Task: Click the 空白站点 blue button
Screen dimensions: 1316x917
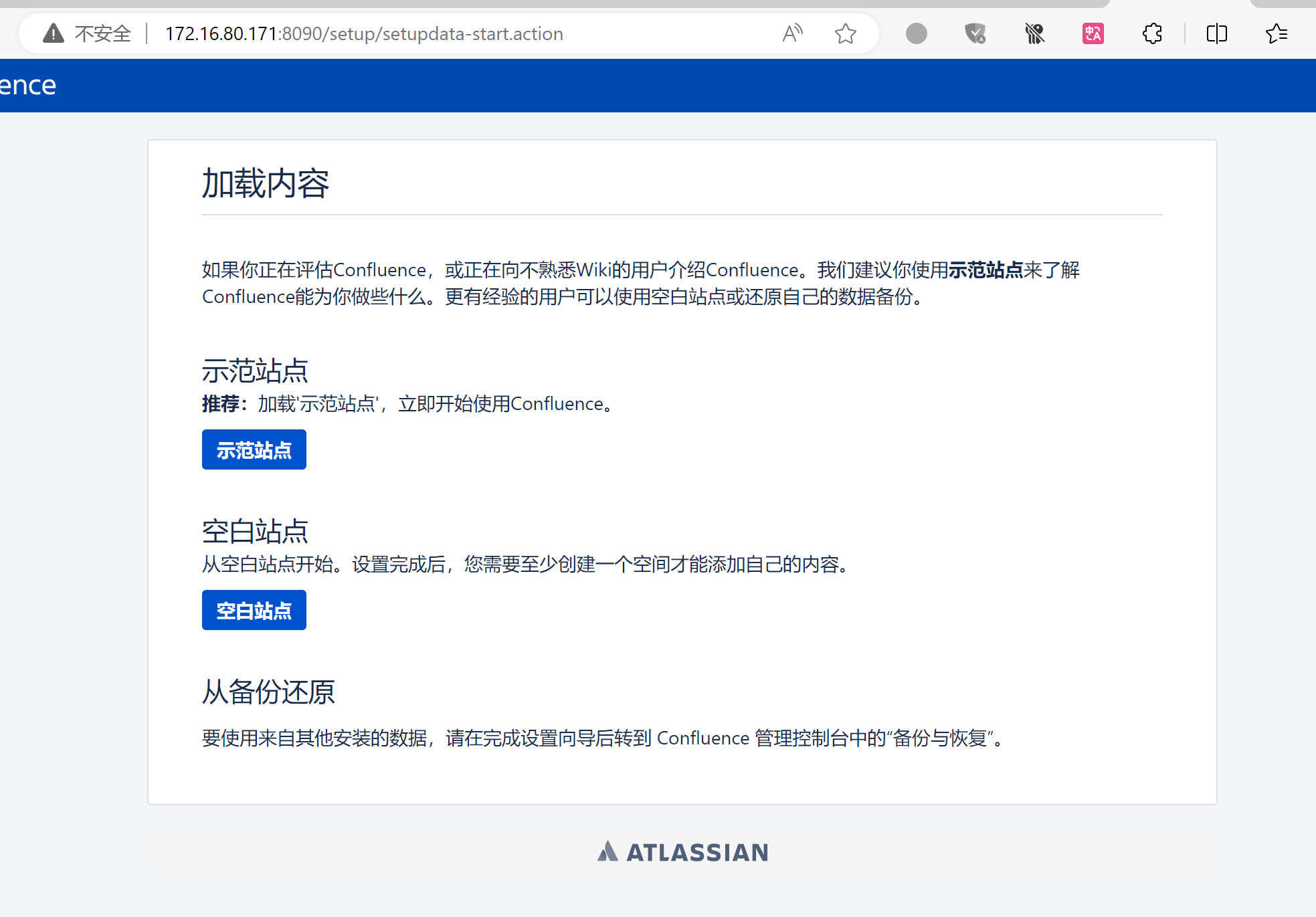Action: [254, 610]
